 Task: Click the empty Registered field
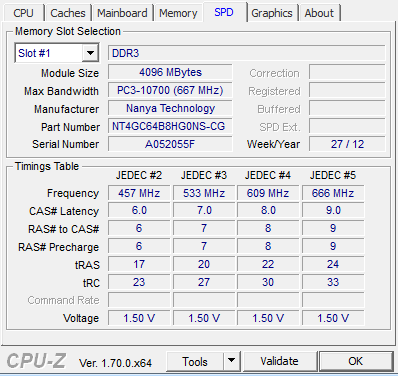[x=347, y=90]
